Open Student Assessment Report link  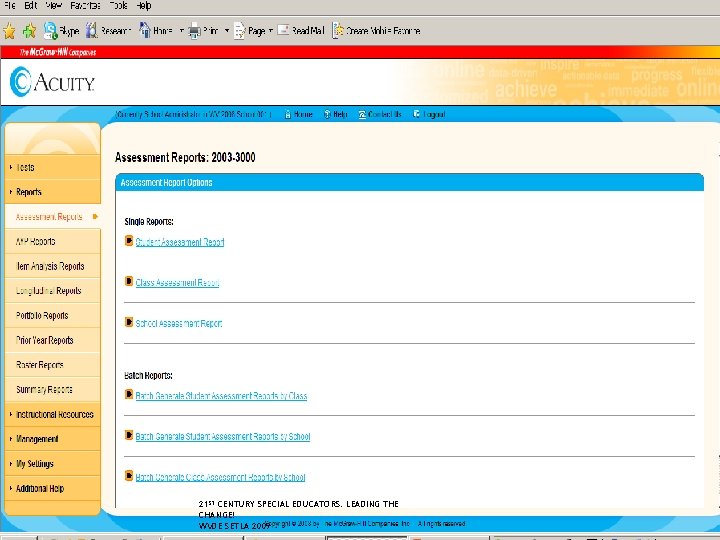coord(180,242)
